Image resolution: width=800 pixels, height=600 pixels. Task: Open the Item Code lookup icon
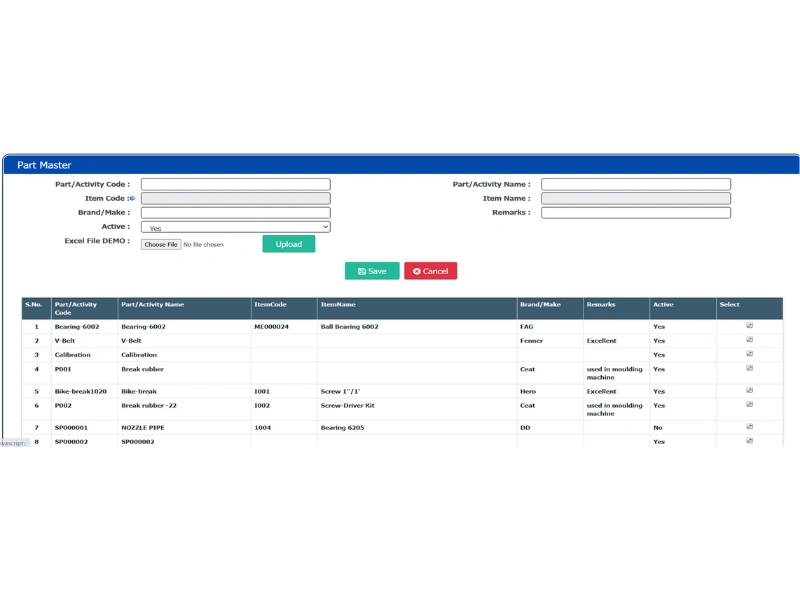point(131,198)
